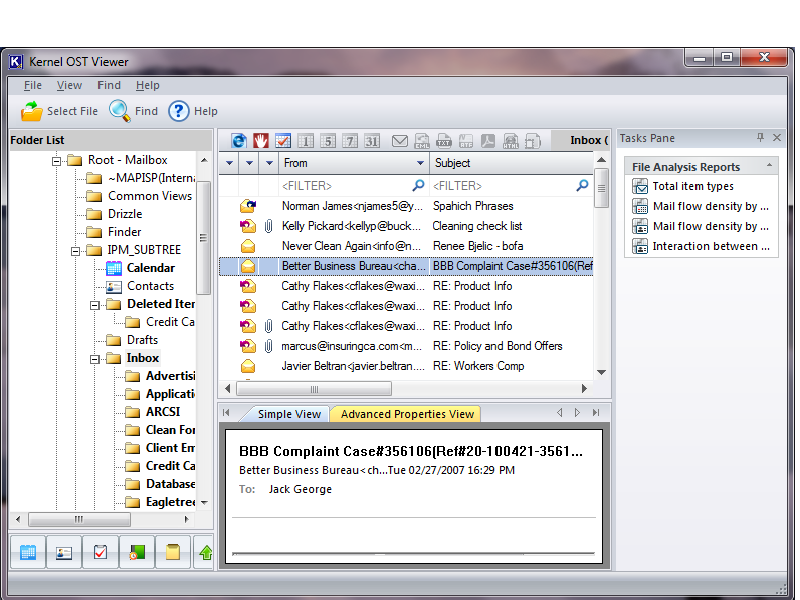The height and width of the screenshot is (600, 800).
Task: Click the save as HTML icon
Action: [x=510, y=140]
